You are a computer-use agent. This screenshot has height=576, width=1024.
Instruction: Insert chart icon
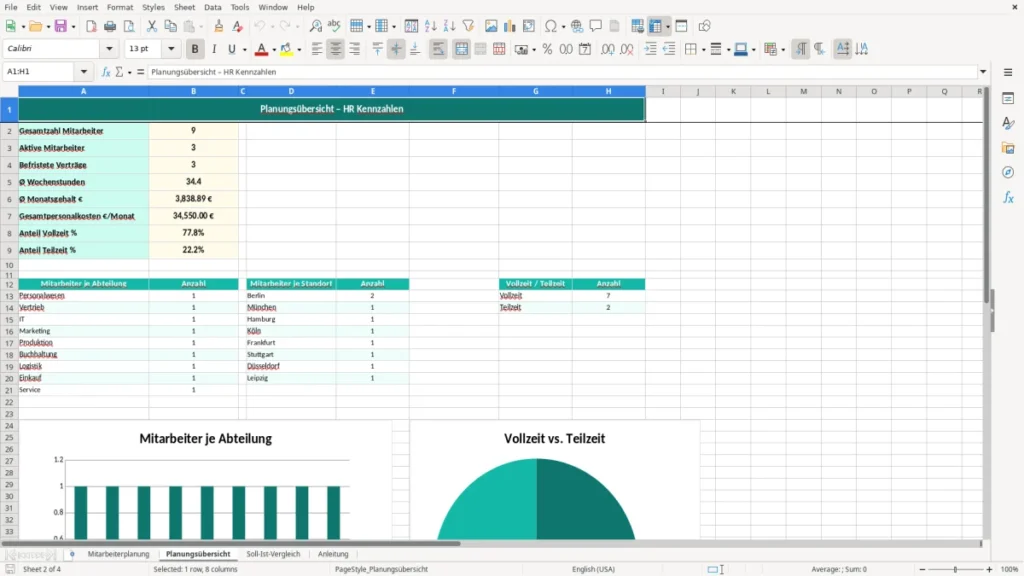click(x=510, y=26)
